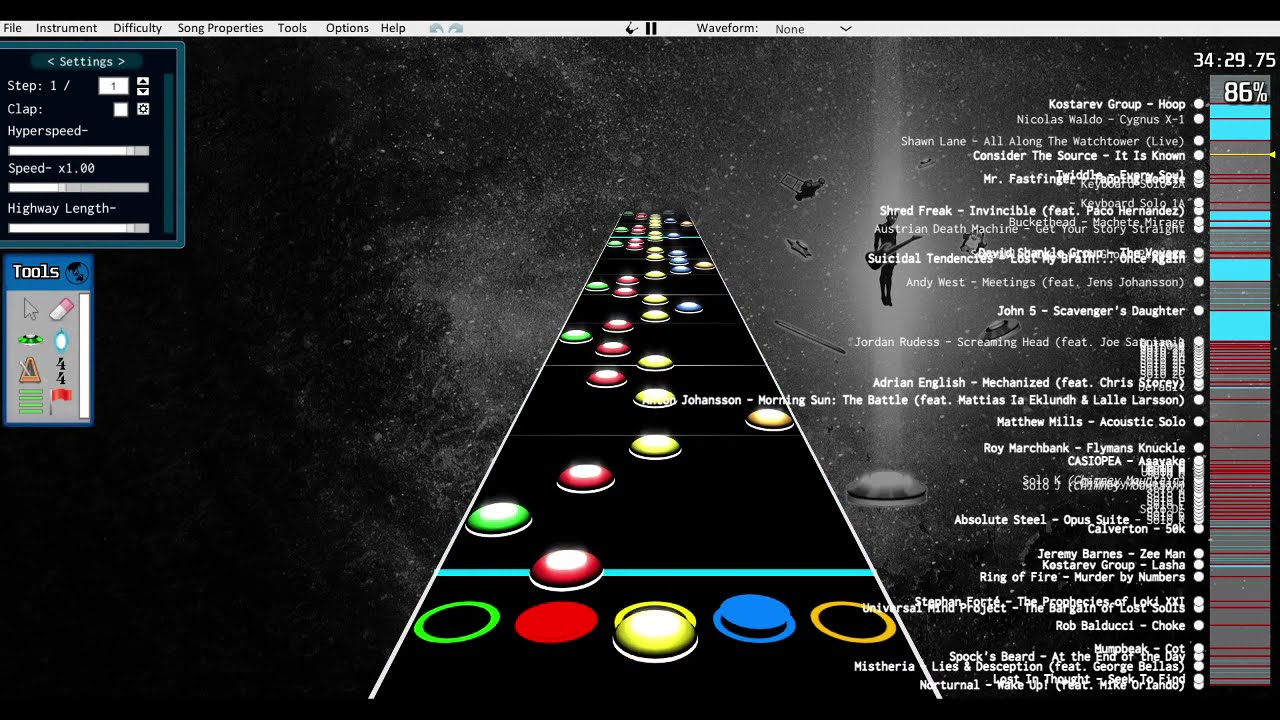
Task: Adjust the Hyperspeed slider
Action: (x=79, y=150)
